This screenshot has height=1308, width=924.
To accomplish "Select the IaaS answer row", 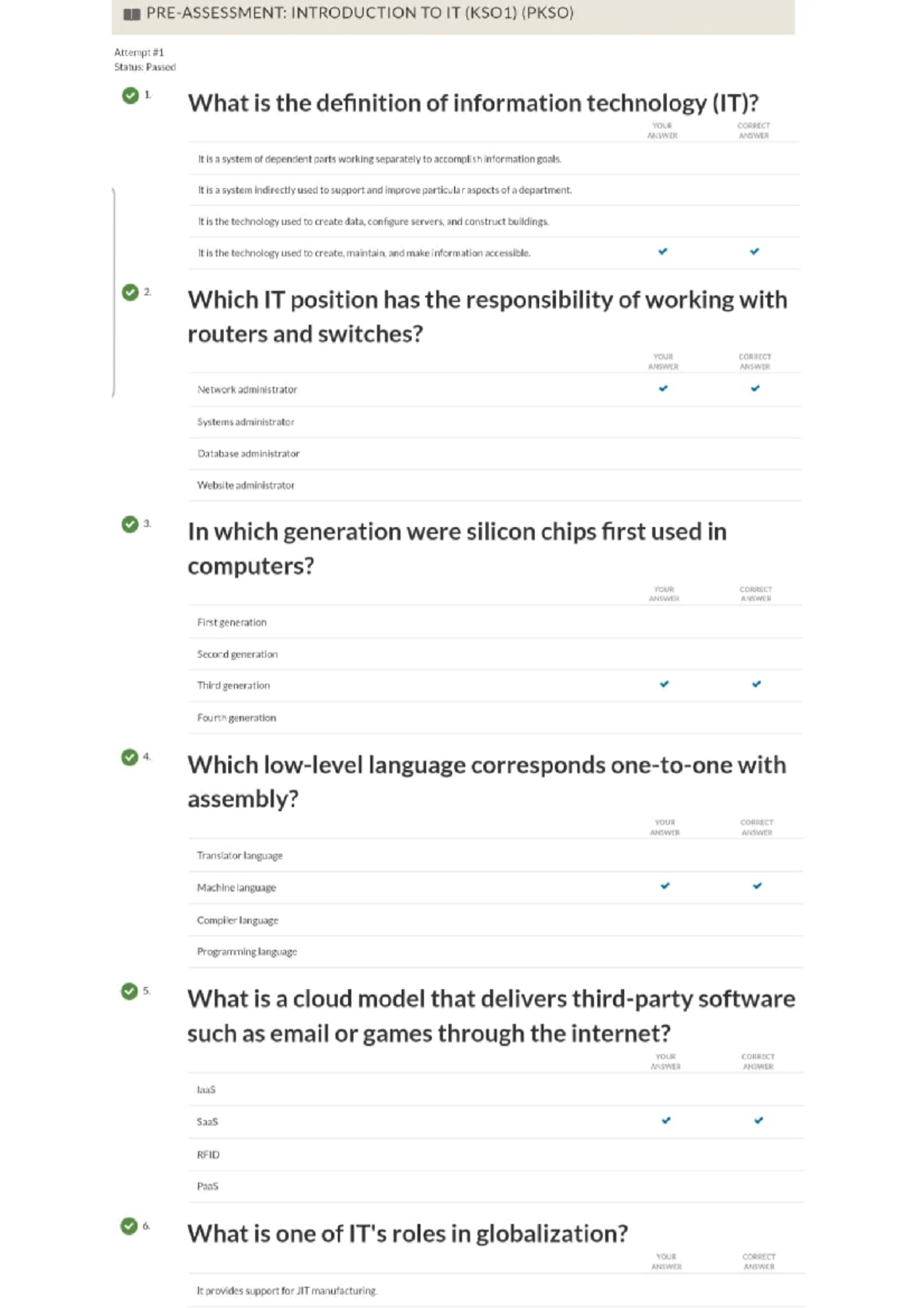I will pos(206,1090).
